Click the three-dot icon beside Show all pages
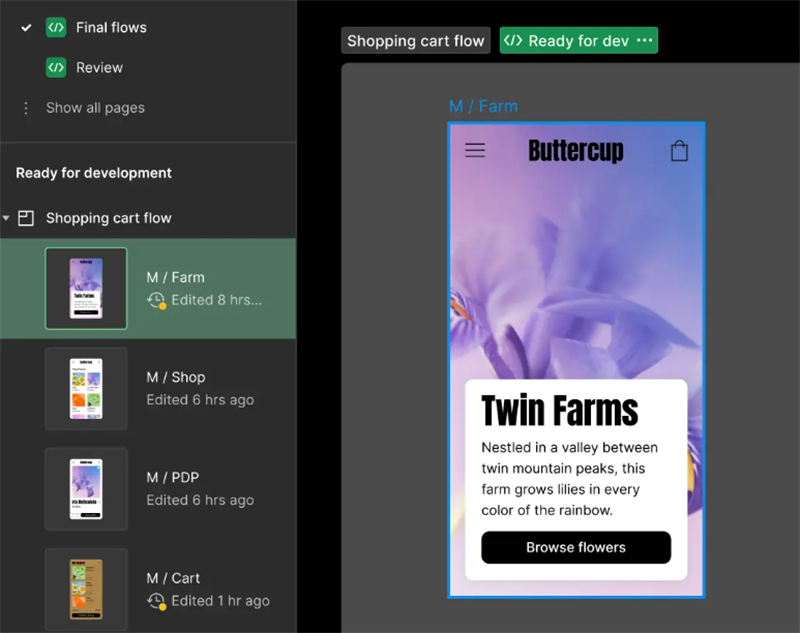Screen dimensions: 800x633 tap(26, 108)
